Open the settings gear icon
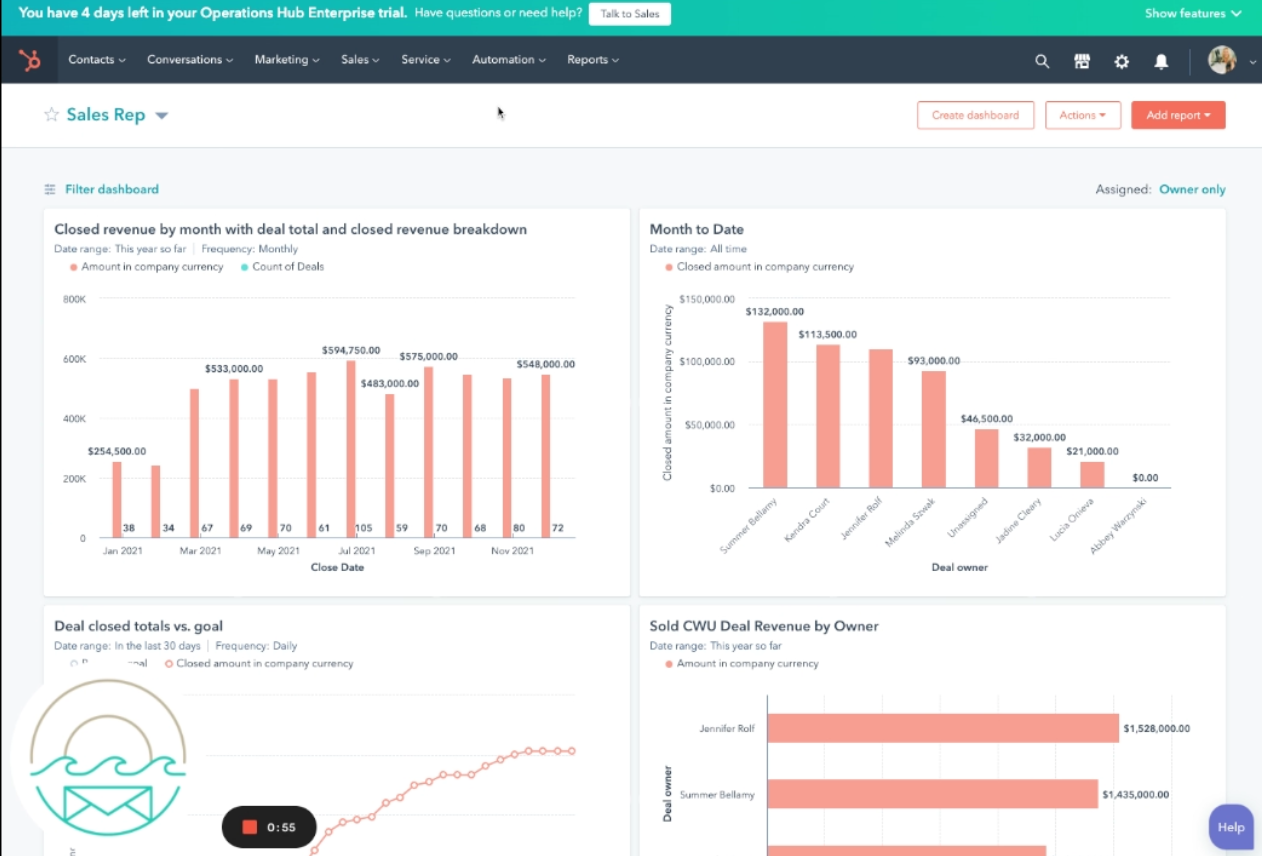Screen dimensions: 1262x856 click(x=1122, y=61)
